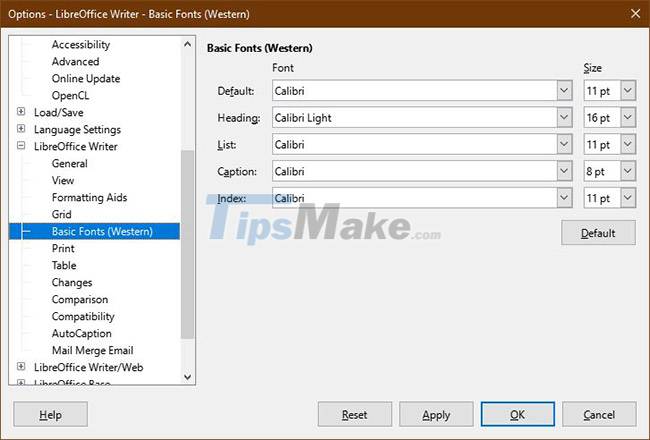This screenshot has height=440, width=650.
Task: Expand the LibreOffice Writer/Web node
Action: 21,367
